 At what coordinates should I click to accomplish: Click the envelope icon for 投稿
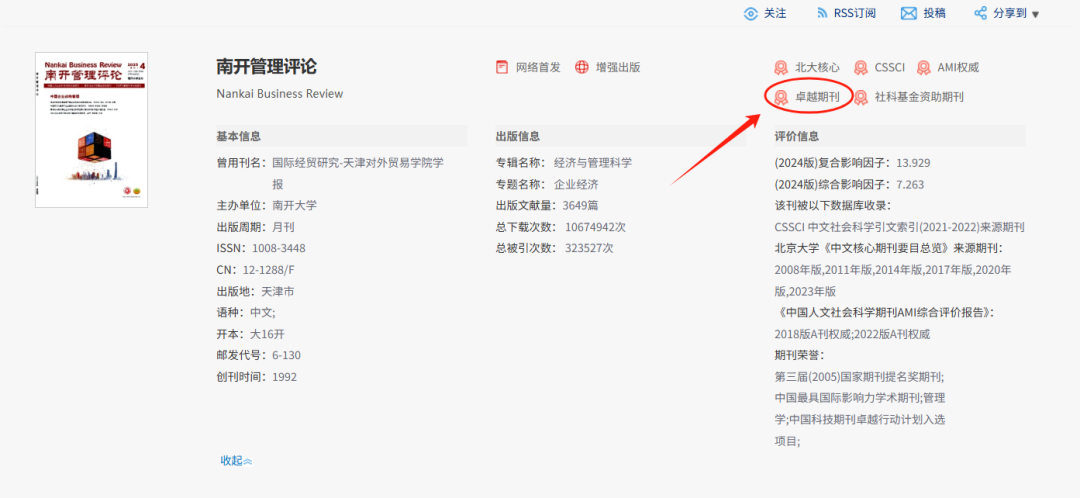909,13
